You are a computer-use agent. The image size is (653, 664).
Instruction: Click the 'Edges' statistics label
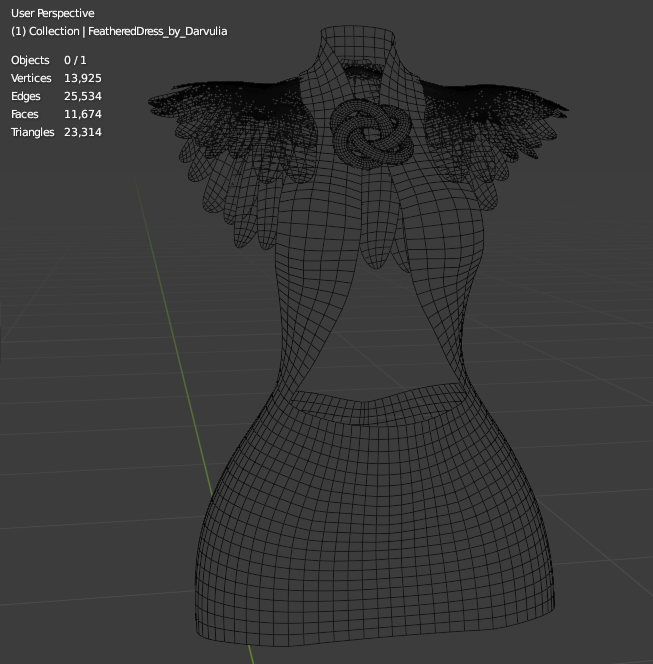[x=26, y=97]
